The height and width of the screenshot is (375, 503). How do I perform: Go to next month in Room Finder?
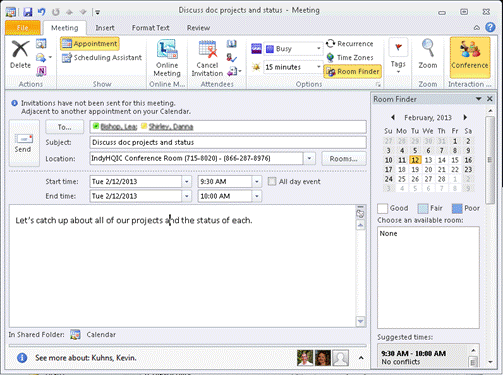click(465, 117)
